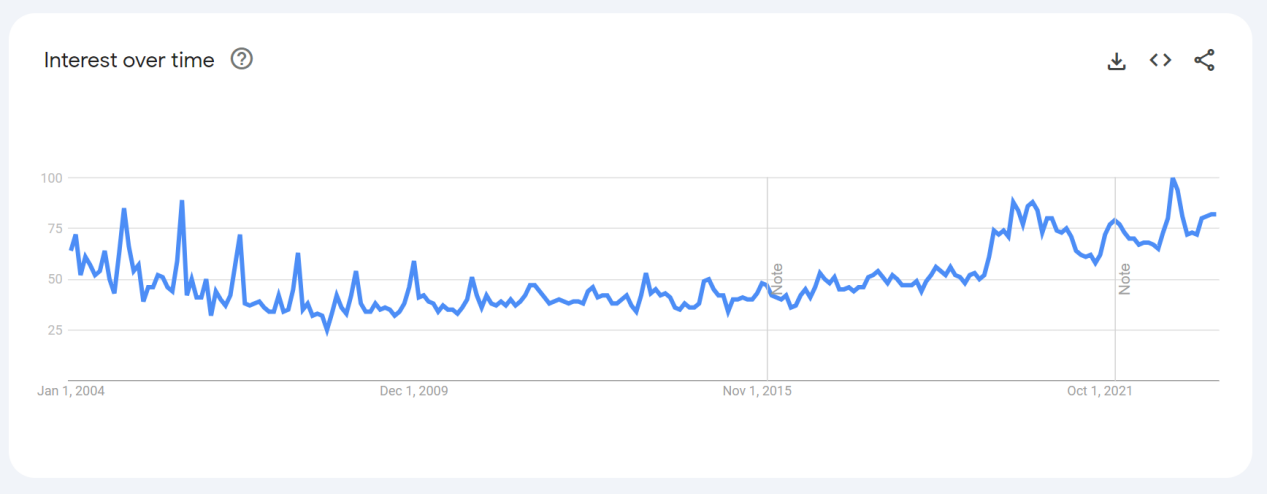Open the Note marker near Nov 1, 2015
Viewport: 1267px width, 494px height.
tap(777, 278)
